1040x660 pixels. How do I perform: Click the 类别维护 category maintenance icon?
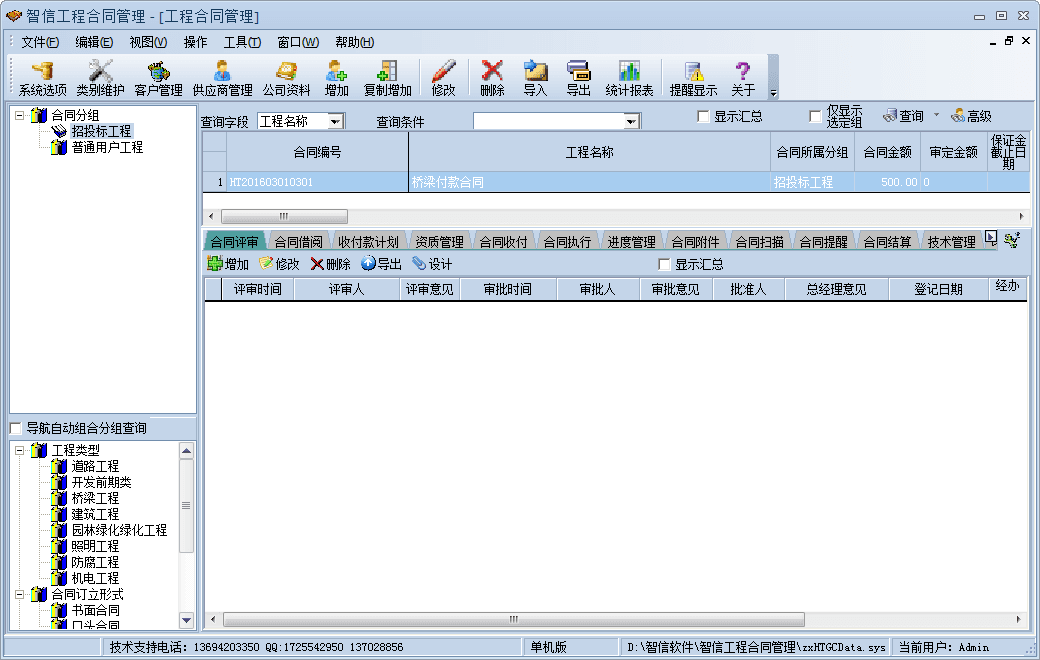[100, 78]
